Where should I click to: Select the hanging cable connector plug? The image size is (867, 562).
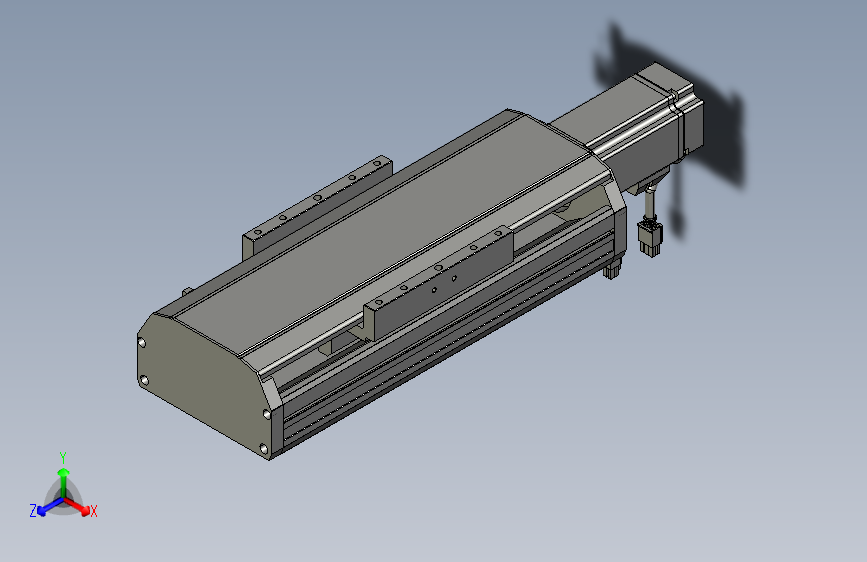(x=649, y=237)
